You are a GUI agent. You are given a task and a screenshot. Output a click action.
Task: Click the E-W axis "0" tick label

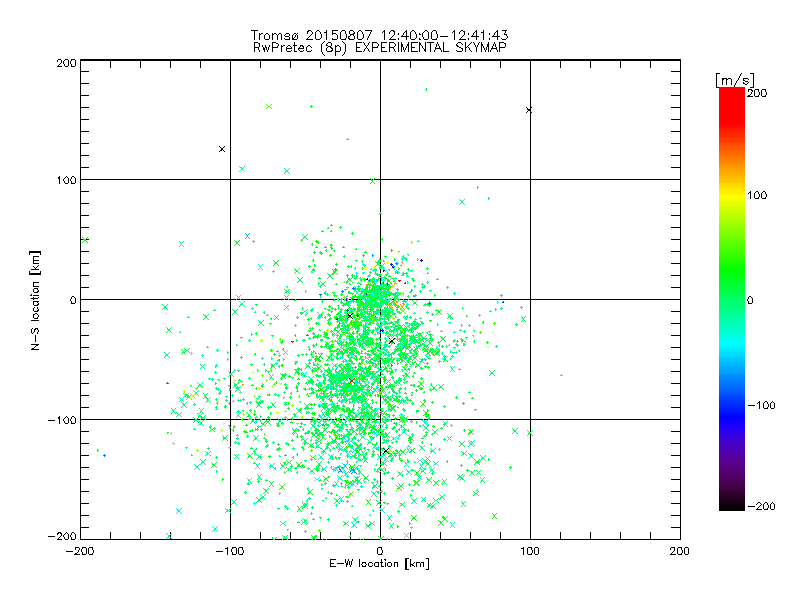[x=380, y=551]
